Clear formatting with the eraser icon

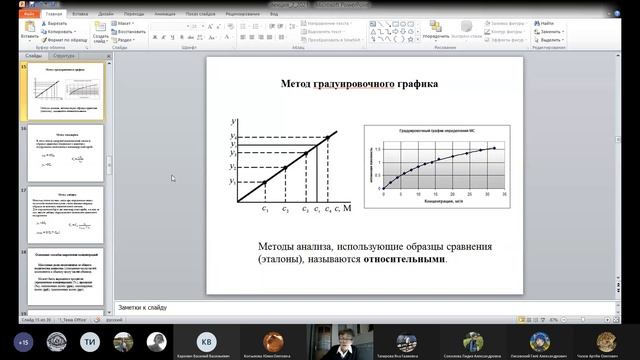point(231,27)
